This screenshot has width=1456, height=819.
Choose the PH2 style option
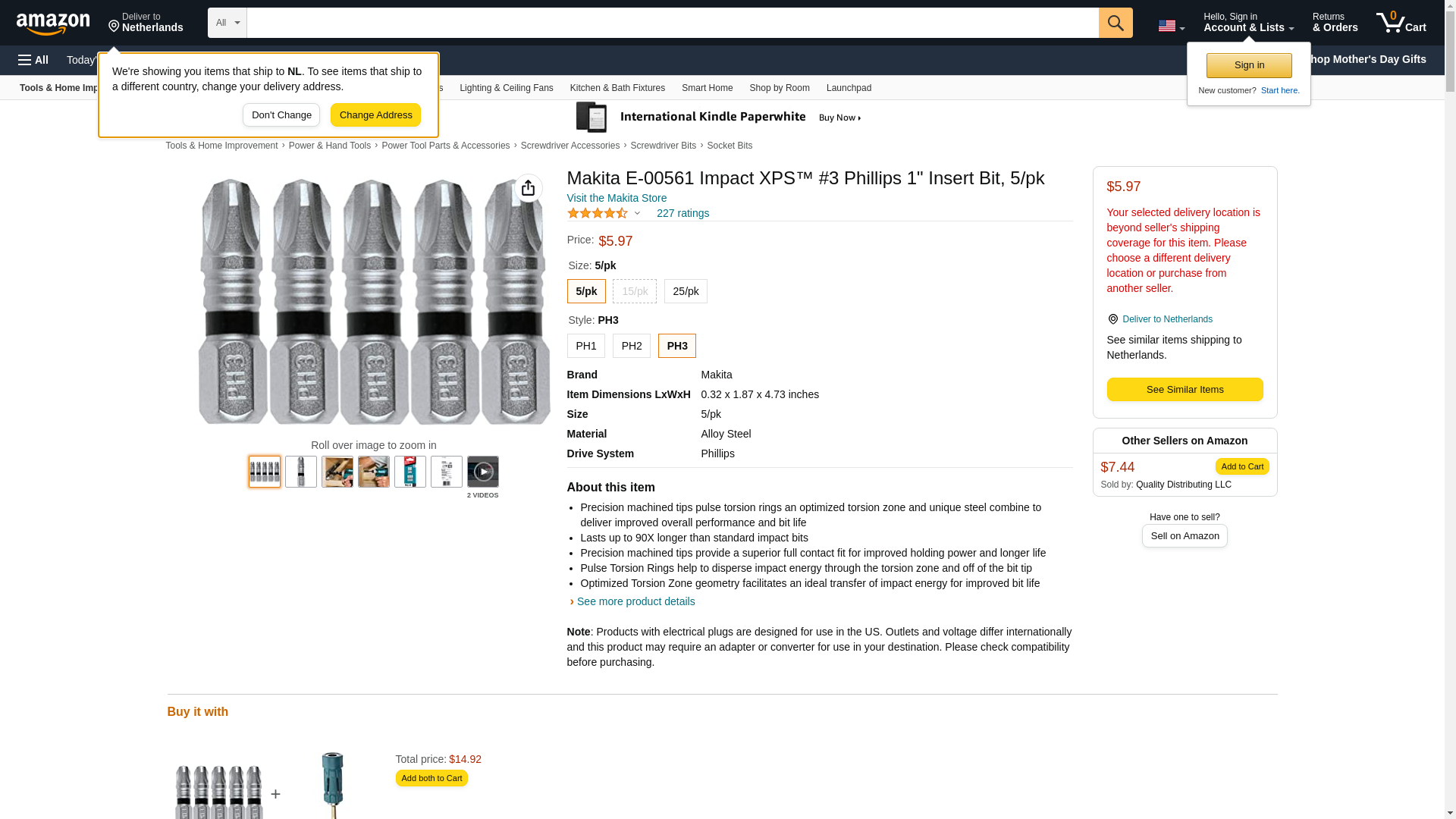coord(632,346)
